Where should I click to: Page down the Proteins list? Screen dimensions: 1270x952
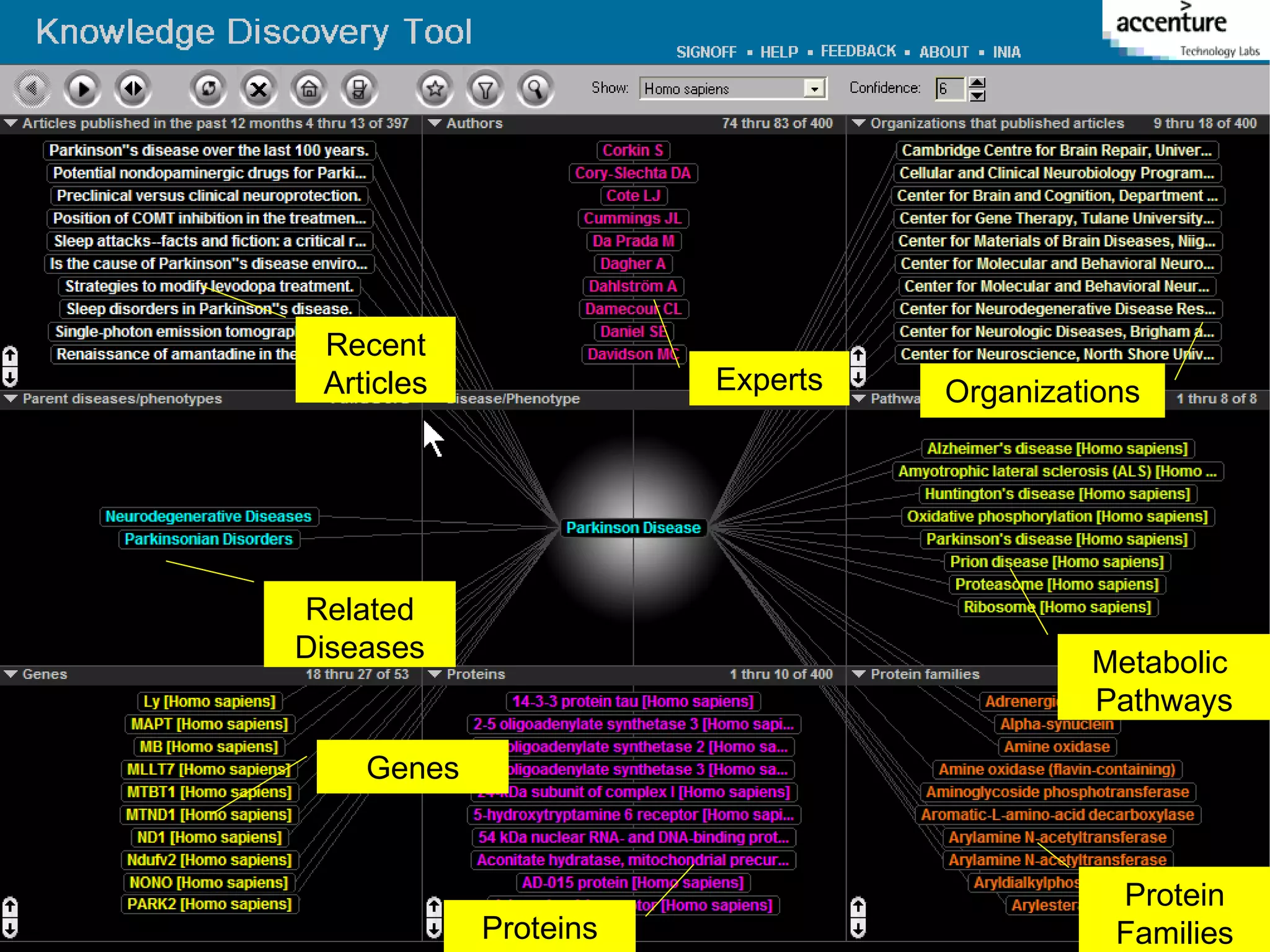[434, 928]
